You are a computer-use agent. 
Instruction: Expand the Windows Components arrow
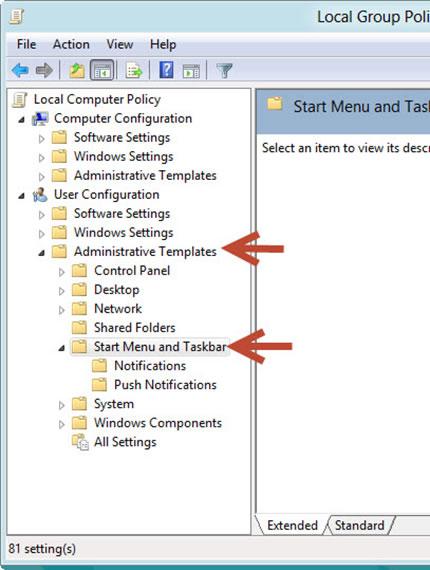click(62, 424)
